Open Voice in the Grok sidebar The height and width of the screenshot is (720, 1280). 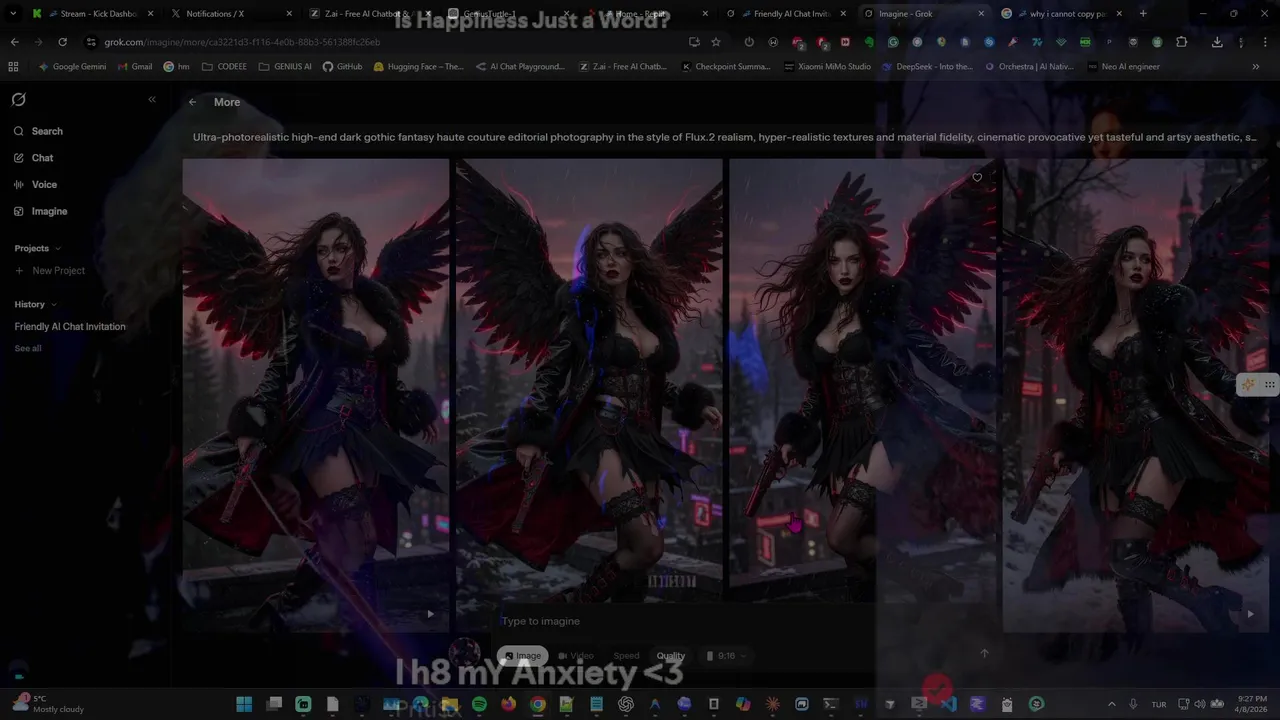(35, 185)
